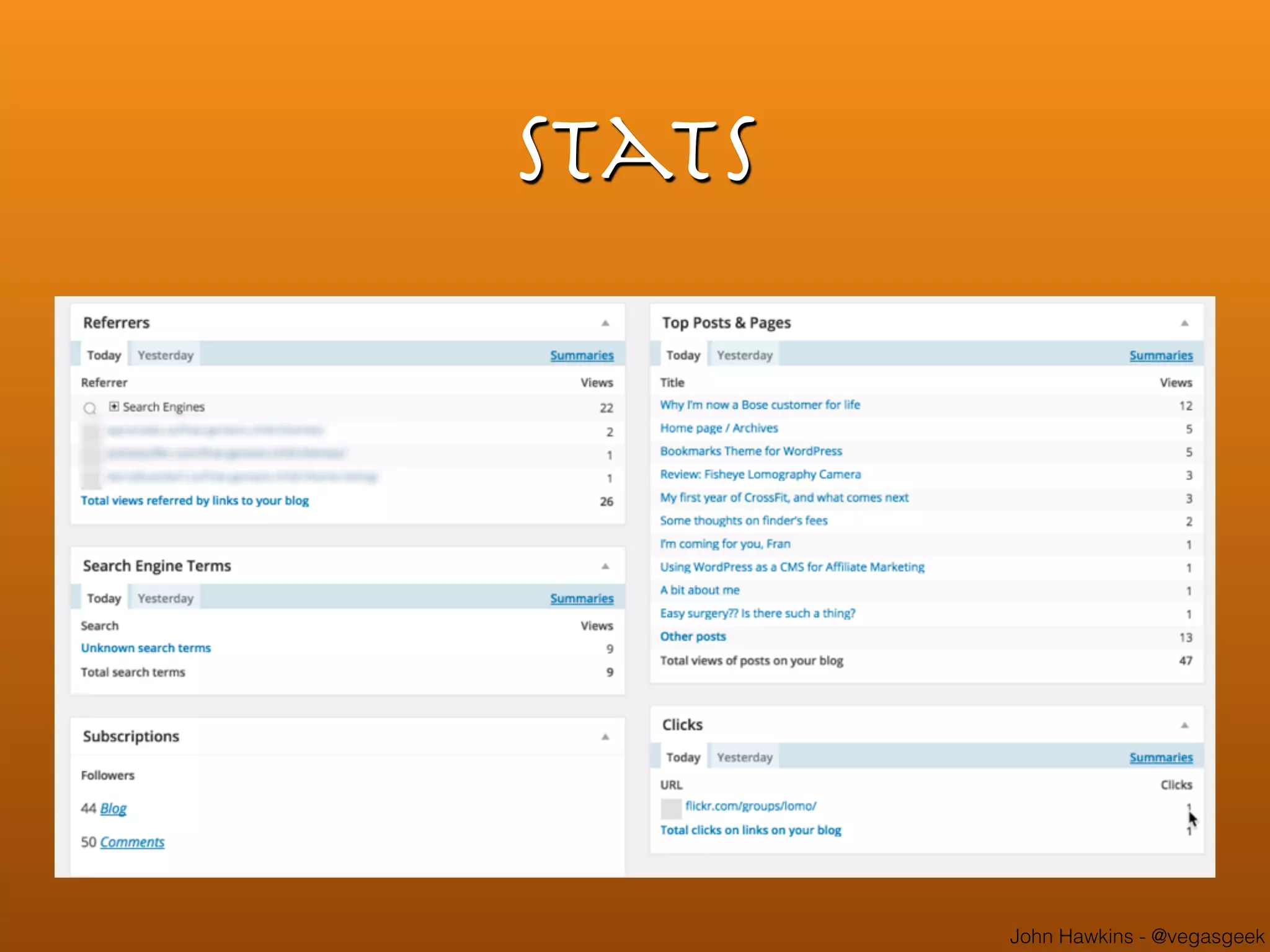Image resolution: width=1270 pixels, height=952 pixels.
Task: Click the Other posts views value 13
Action: coord(1186,638)
